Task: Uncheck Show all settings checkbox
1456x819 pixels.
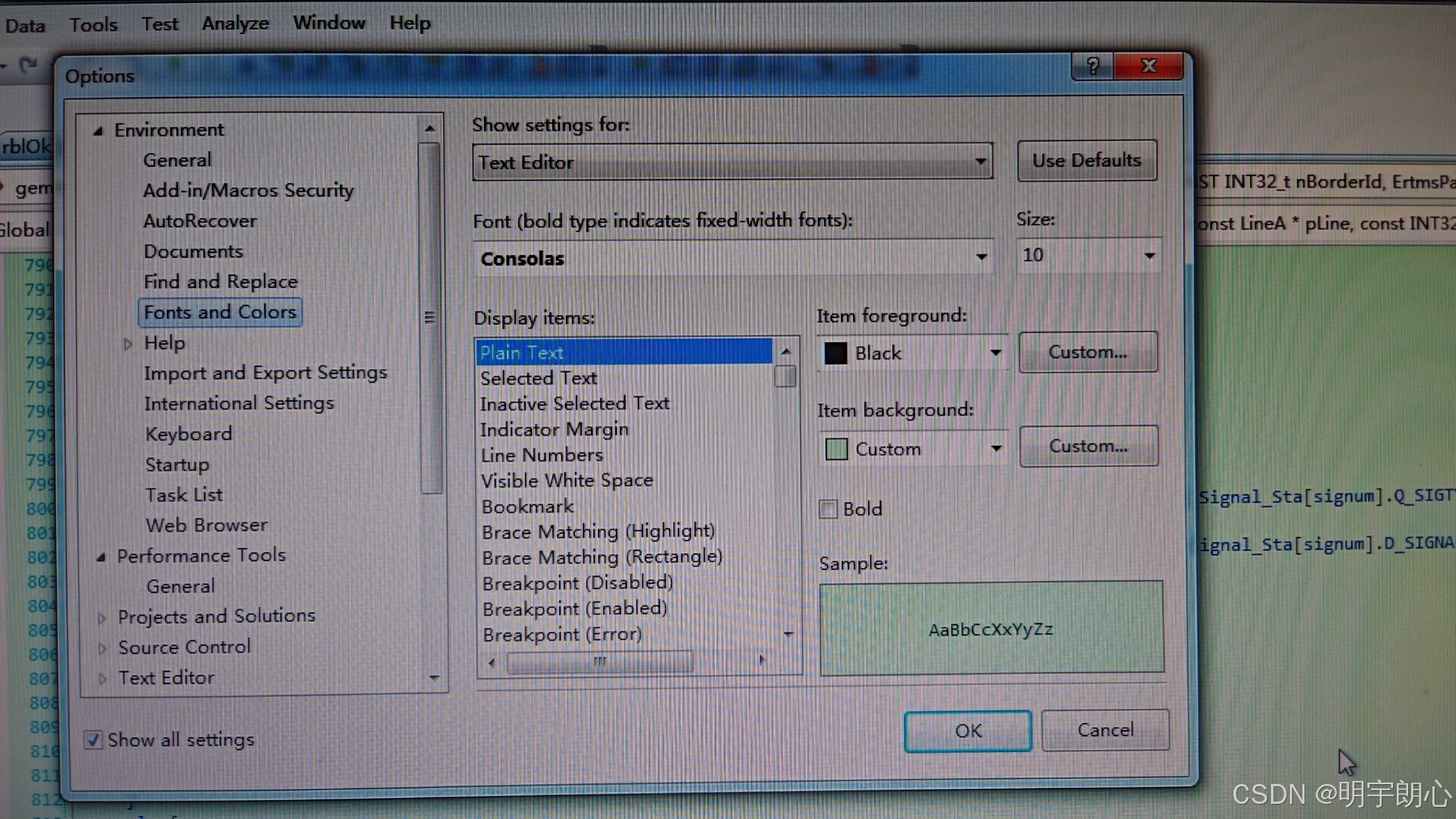Action: [93, 740]
